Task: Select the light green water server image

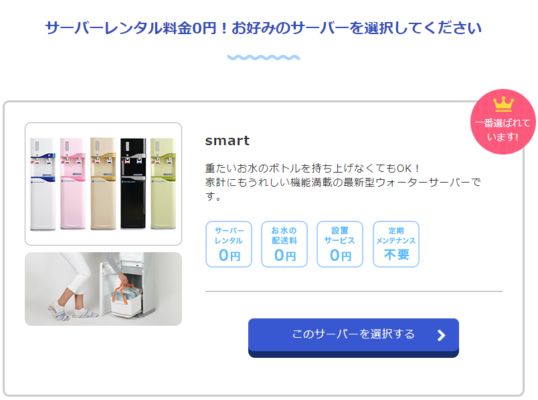Action: tap(163, 183)
